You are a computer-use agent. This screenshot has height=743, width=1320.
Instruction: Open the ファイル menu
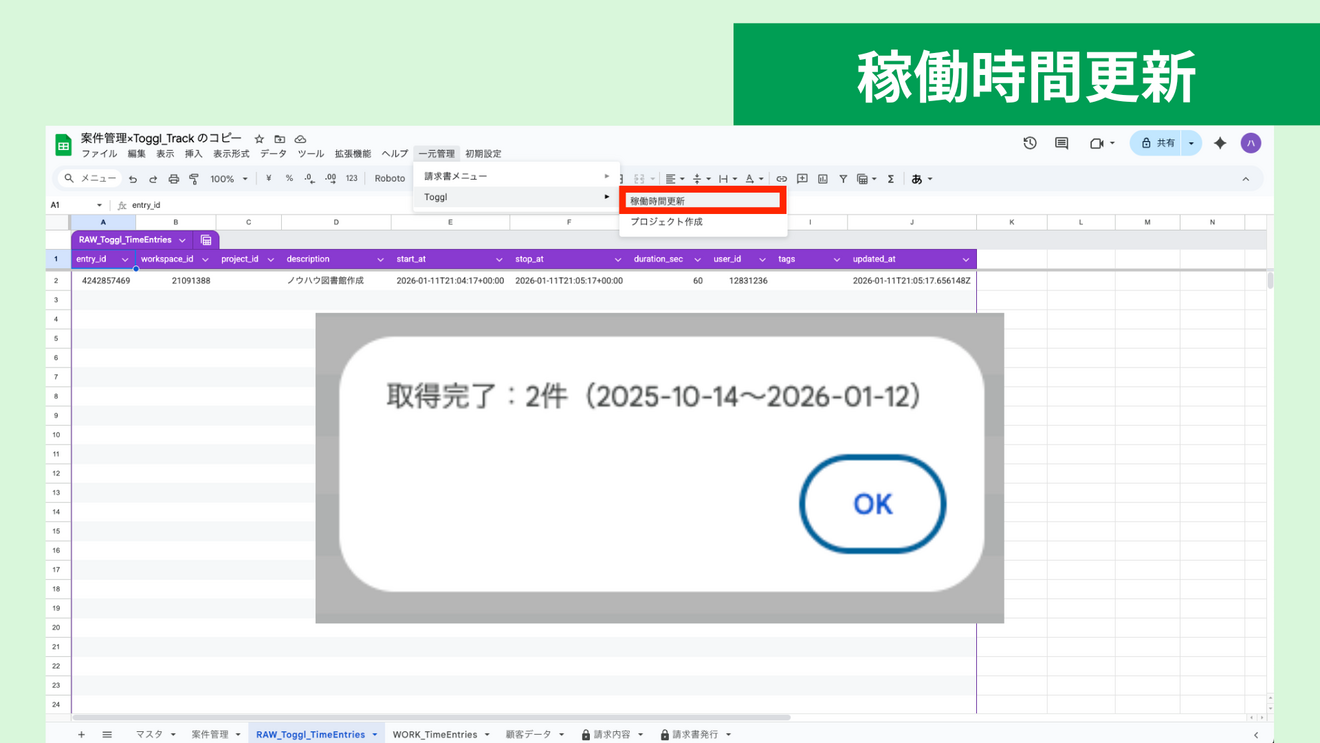99,154
